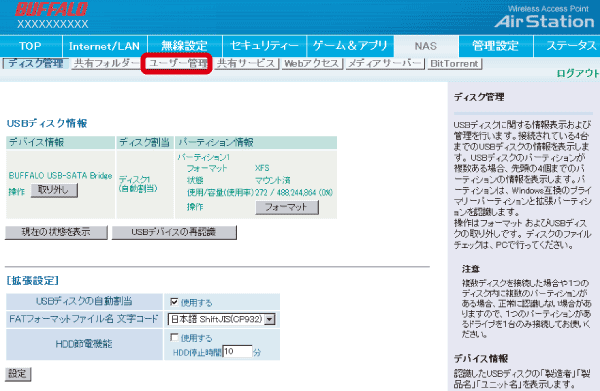Open the FAT filename character code dropdown

pos(222,319)
